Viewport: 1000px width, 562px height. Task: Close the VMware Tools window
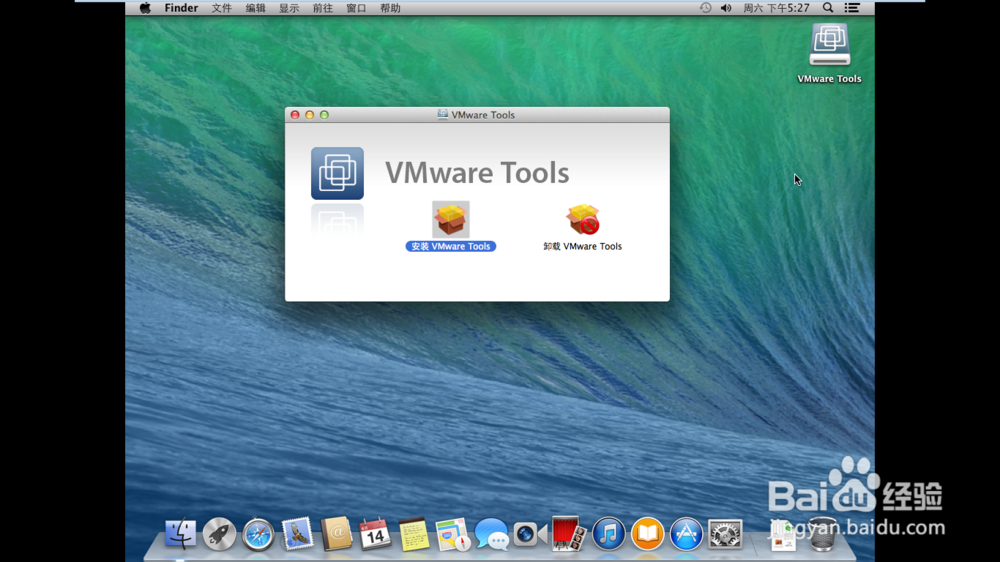point(295,115)
